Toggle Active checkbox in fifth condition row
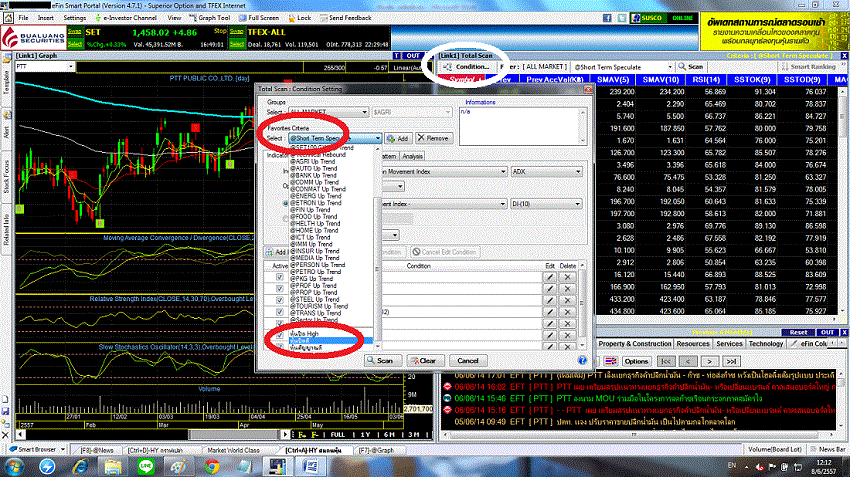The height and width of the screenshot is (477, 850). click(x=280, y=324)
